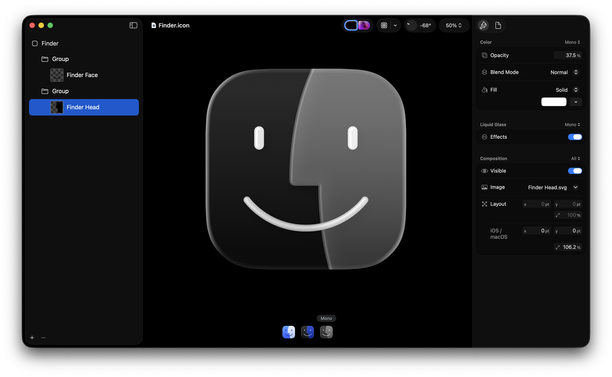Click the white fill color swatch
612x377 pixels.
point(553,102)
